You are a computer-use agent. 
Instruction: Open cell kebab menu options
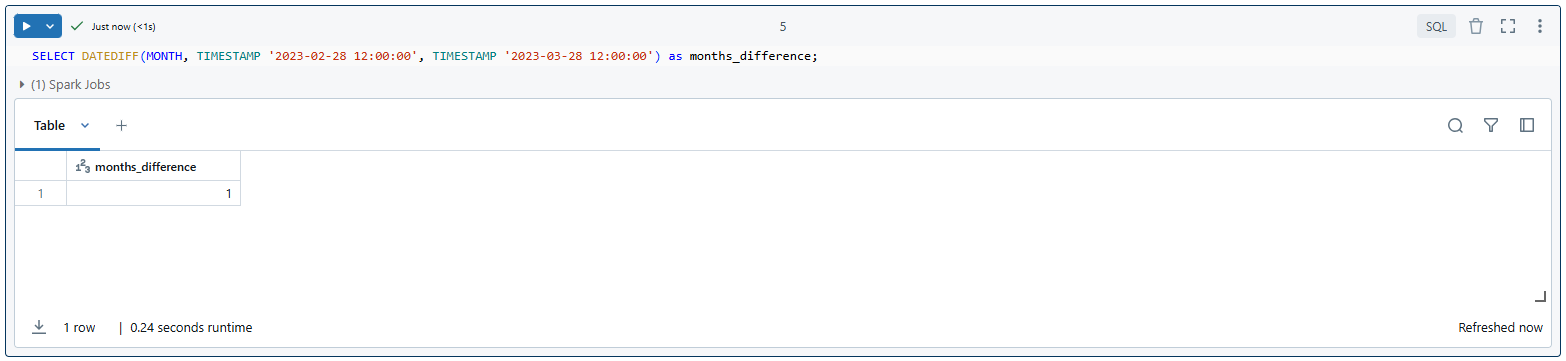[x=1540, y=26]
